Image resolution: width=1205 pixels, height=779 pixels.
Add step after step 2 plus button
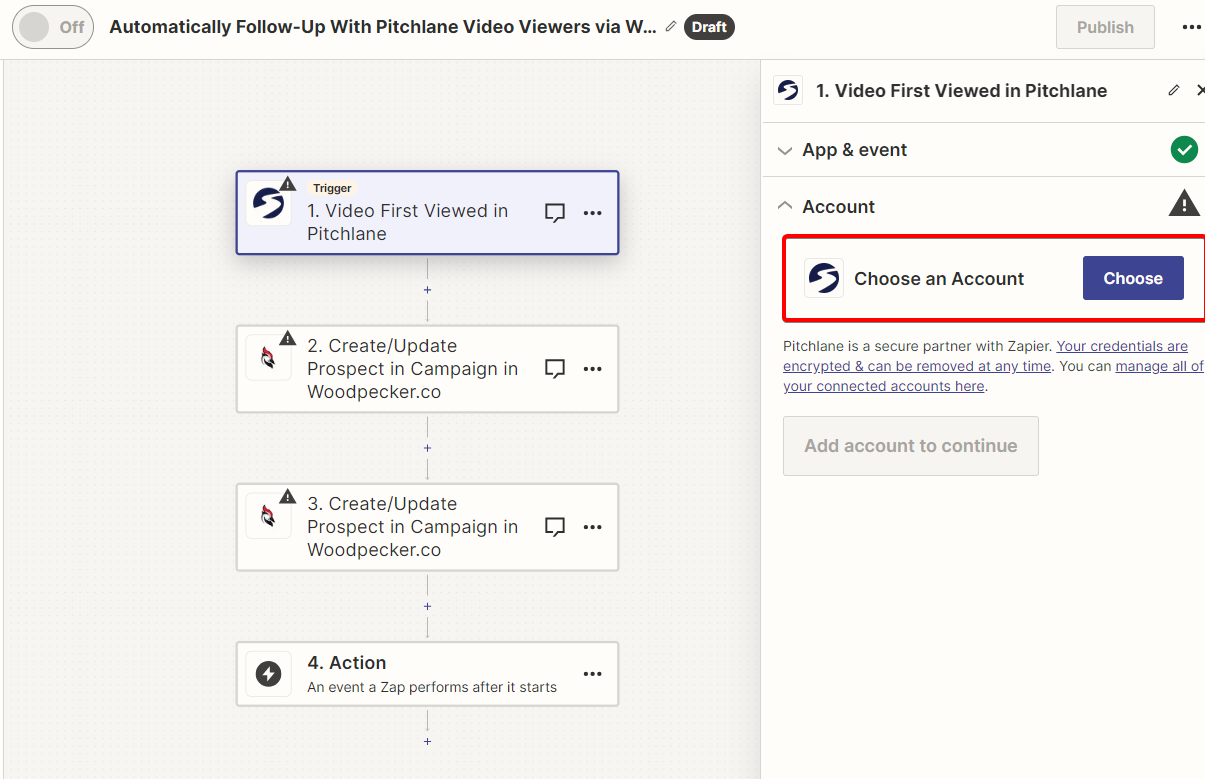tap(427, 448)
